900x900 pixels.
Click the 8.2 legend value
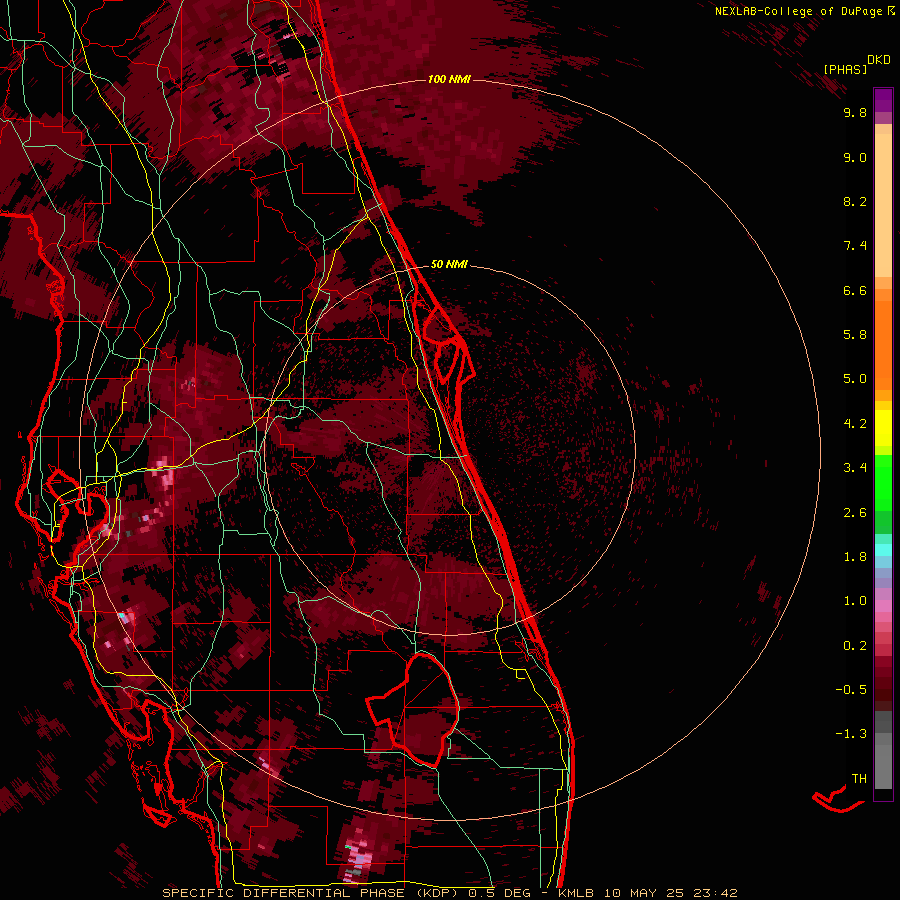(x=855, y=201)
